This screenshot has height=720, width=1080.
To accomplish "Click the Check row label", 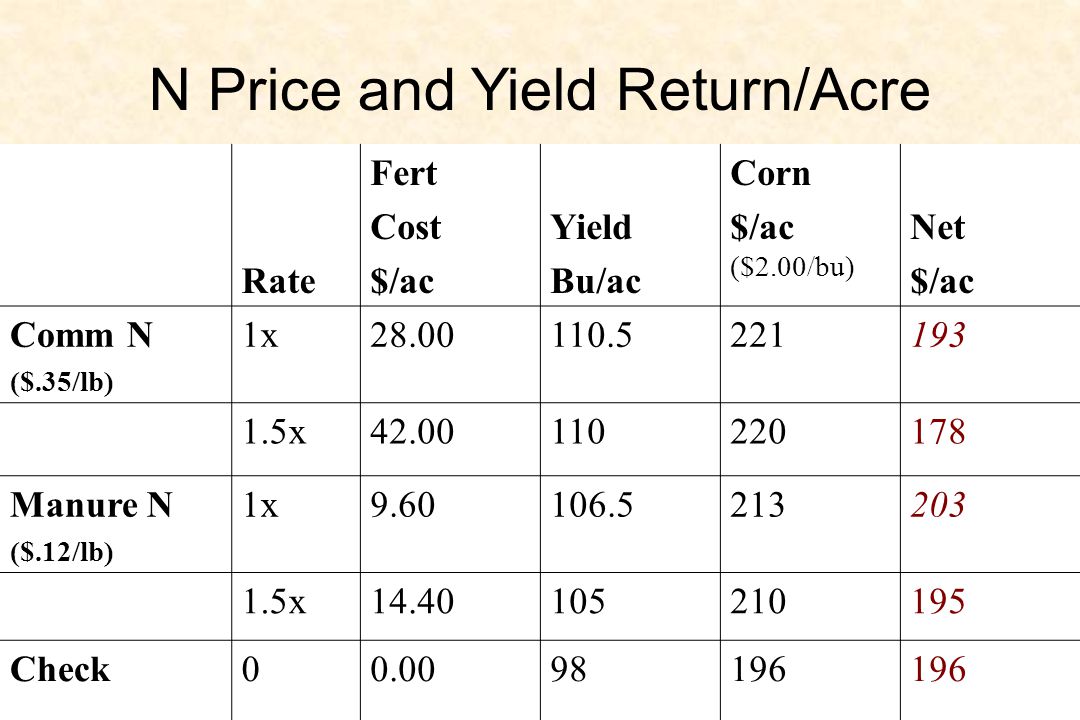I will click(x=60, y=669).
